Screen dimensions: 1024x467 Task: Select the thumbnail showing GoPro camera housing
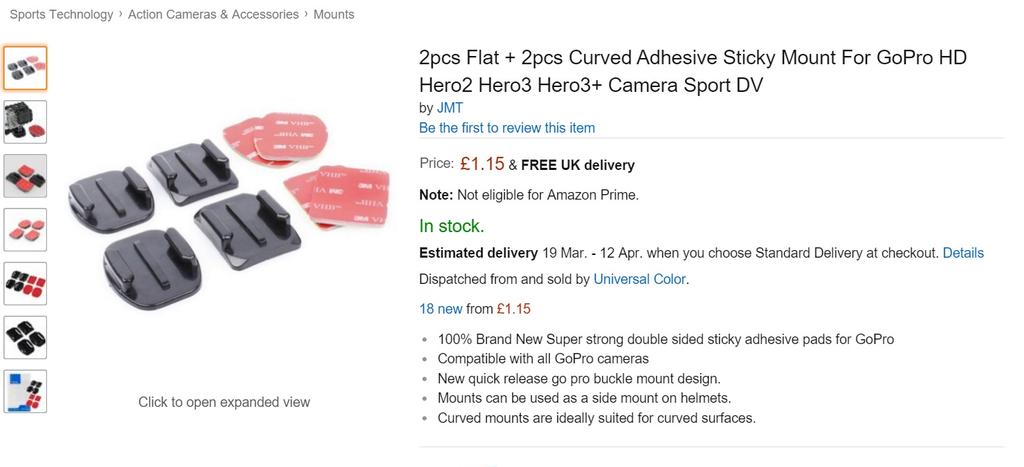pyautogui.click(x=24, y=122)
